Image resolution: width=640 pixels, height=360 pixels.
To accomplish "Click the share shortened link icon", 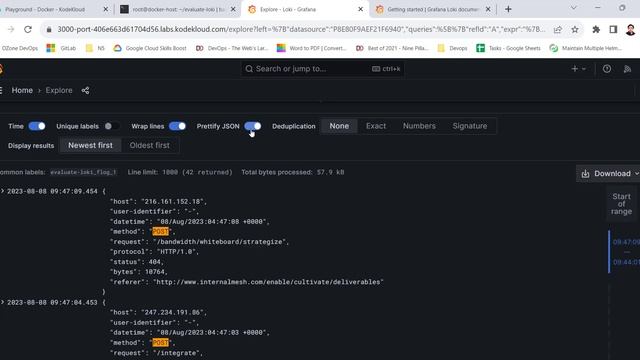I will [85, 90].
